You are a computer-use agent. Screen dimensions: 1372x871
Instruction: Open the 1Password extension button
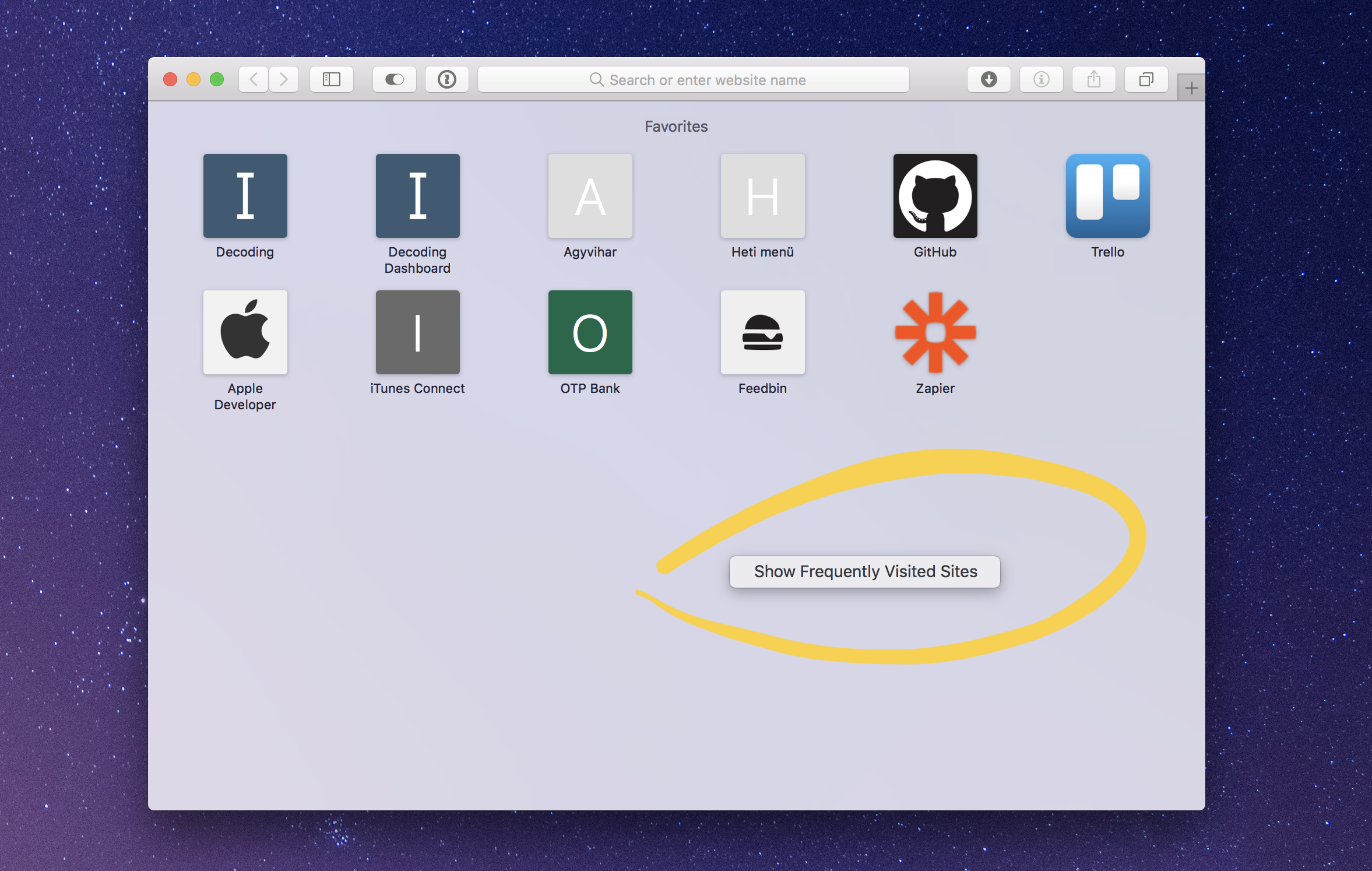(447, 79)
